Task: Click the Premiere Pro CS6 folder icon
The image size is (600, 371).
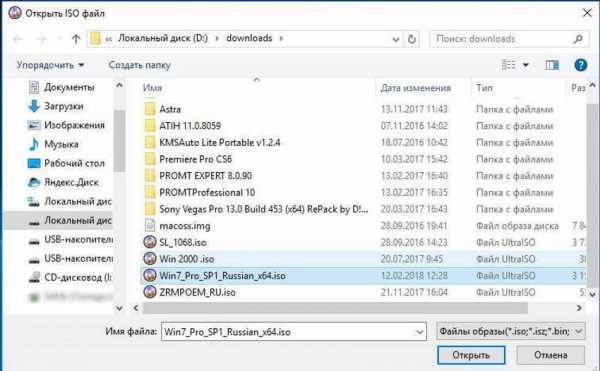Action: (150, 159)
